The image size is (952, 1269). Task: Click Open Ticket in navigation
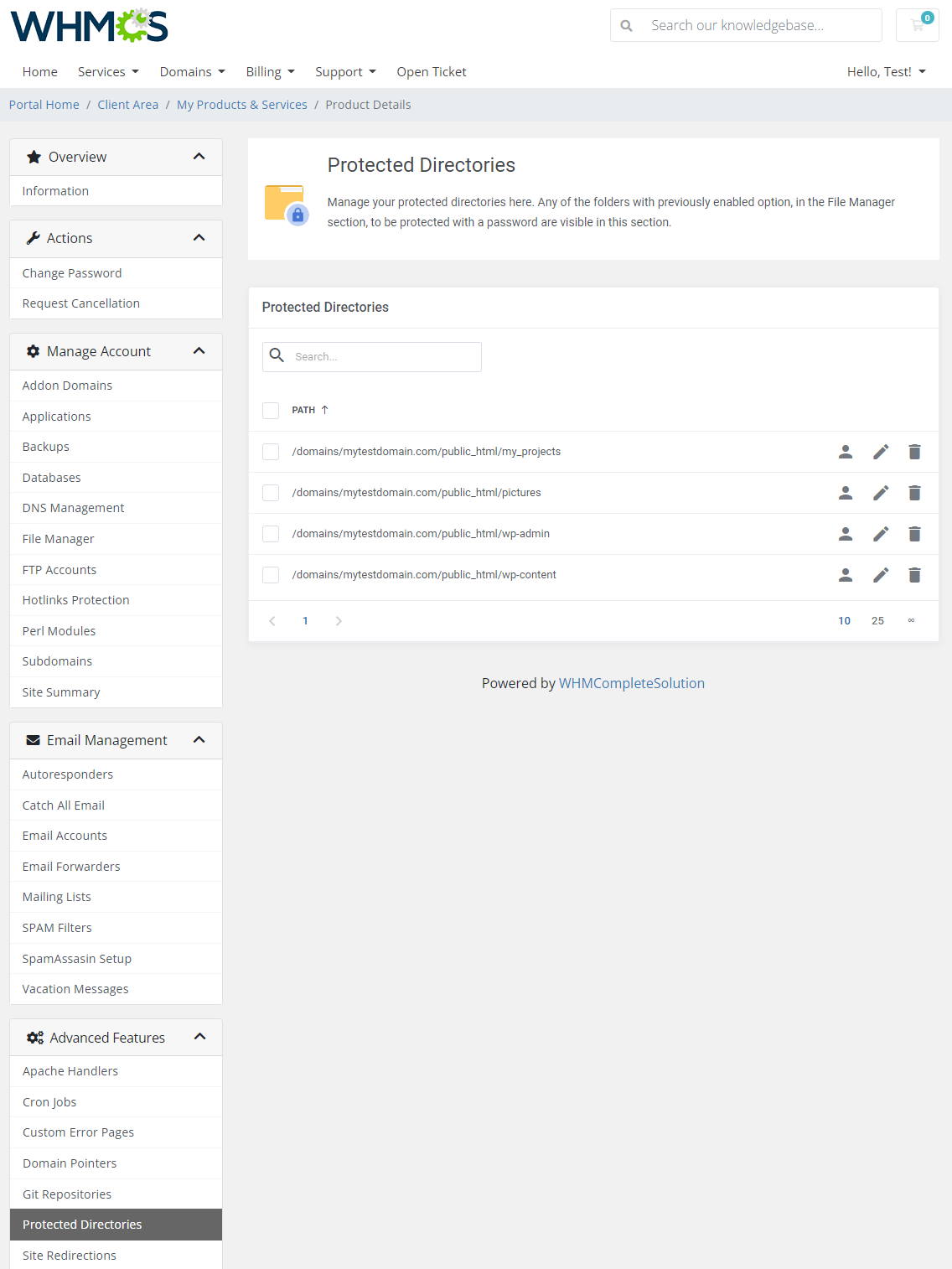[432, 72]
